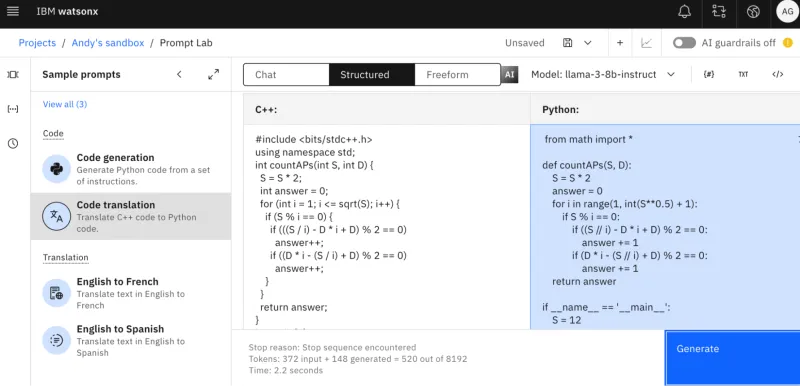Click the yellow guardrails info indicator
This screenshot has height=386, width=800.
788,43
